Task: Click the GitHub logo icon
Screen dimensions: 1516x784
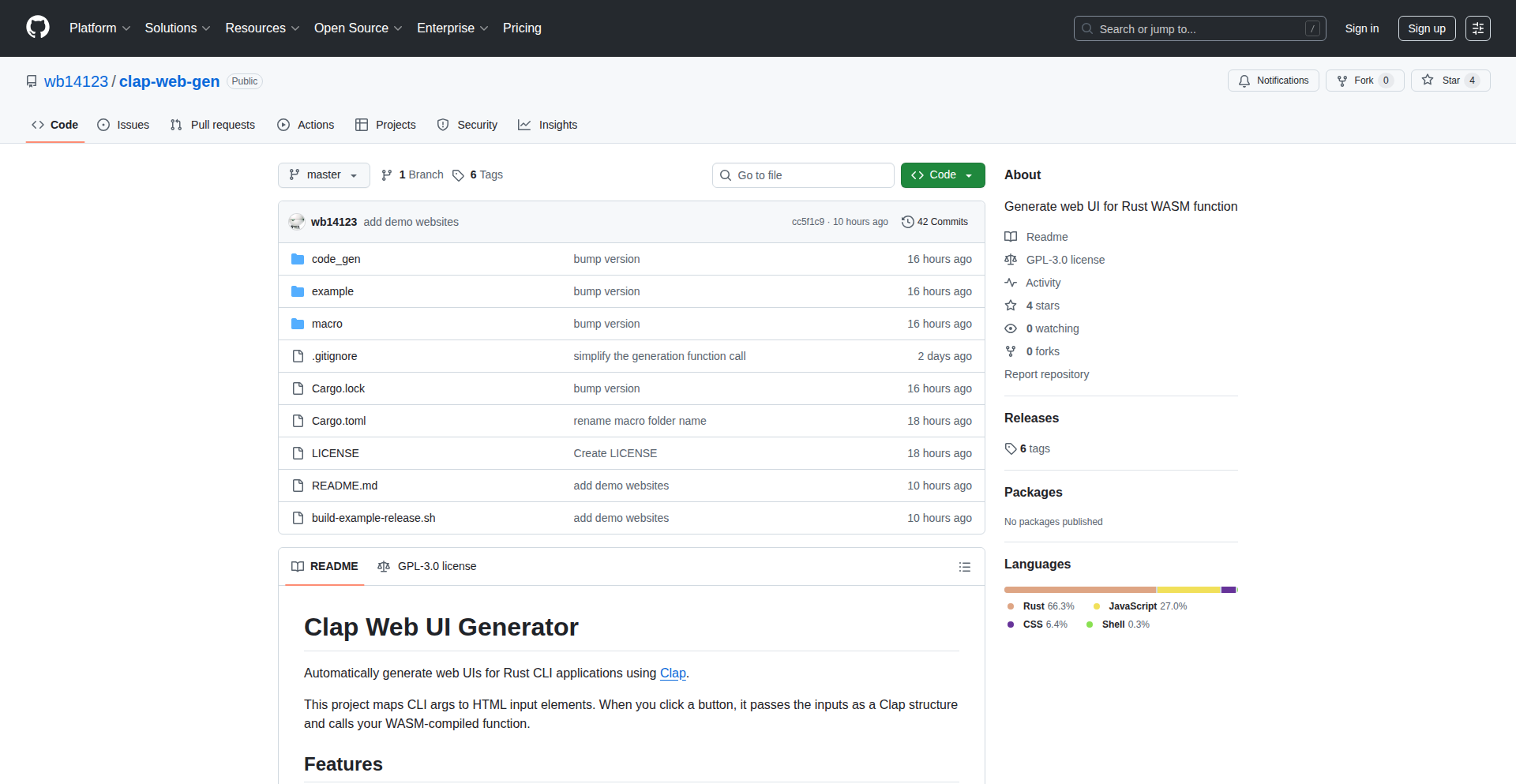Action: point(38,28)
